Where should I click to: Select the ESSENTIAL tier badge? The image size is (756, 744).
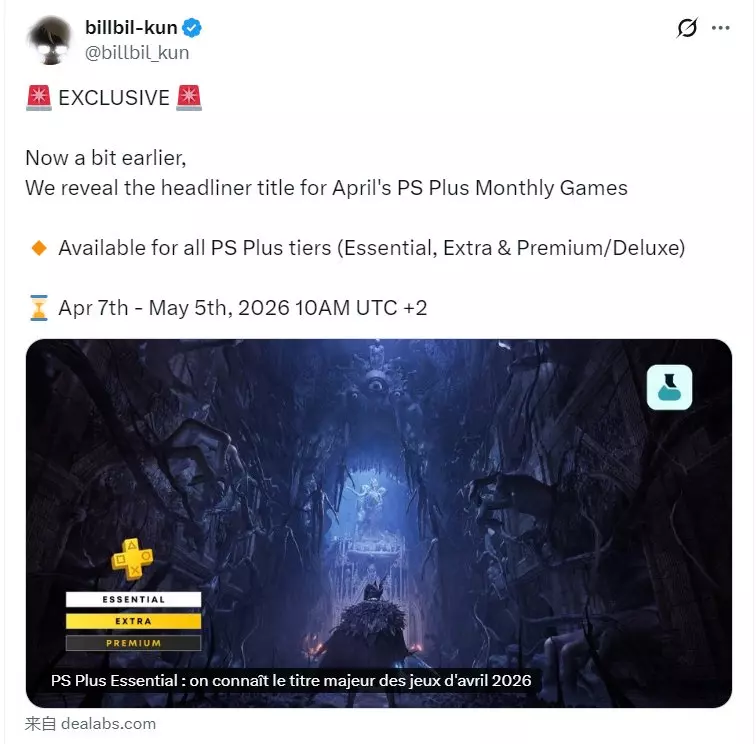[134, 599]
